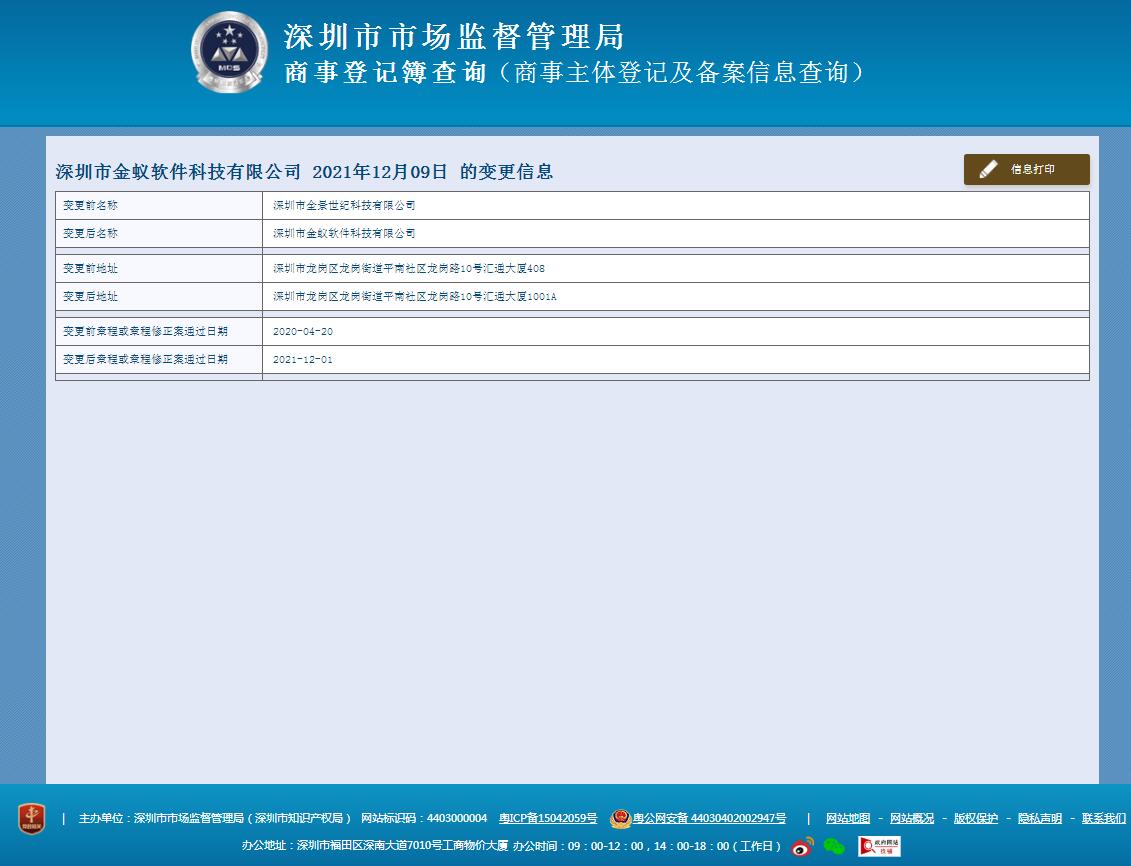1131x866 pixels.
Task: Click the police shield icon in the footer
Action: 620,819
